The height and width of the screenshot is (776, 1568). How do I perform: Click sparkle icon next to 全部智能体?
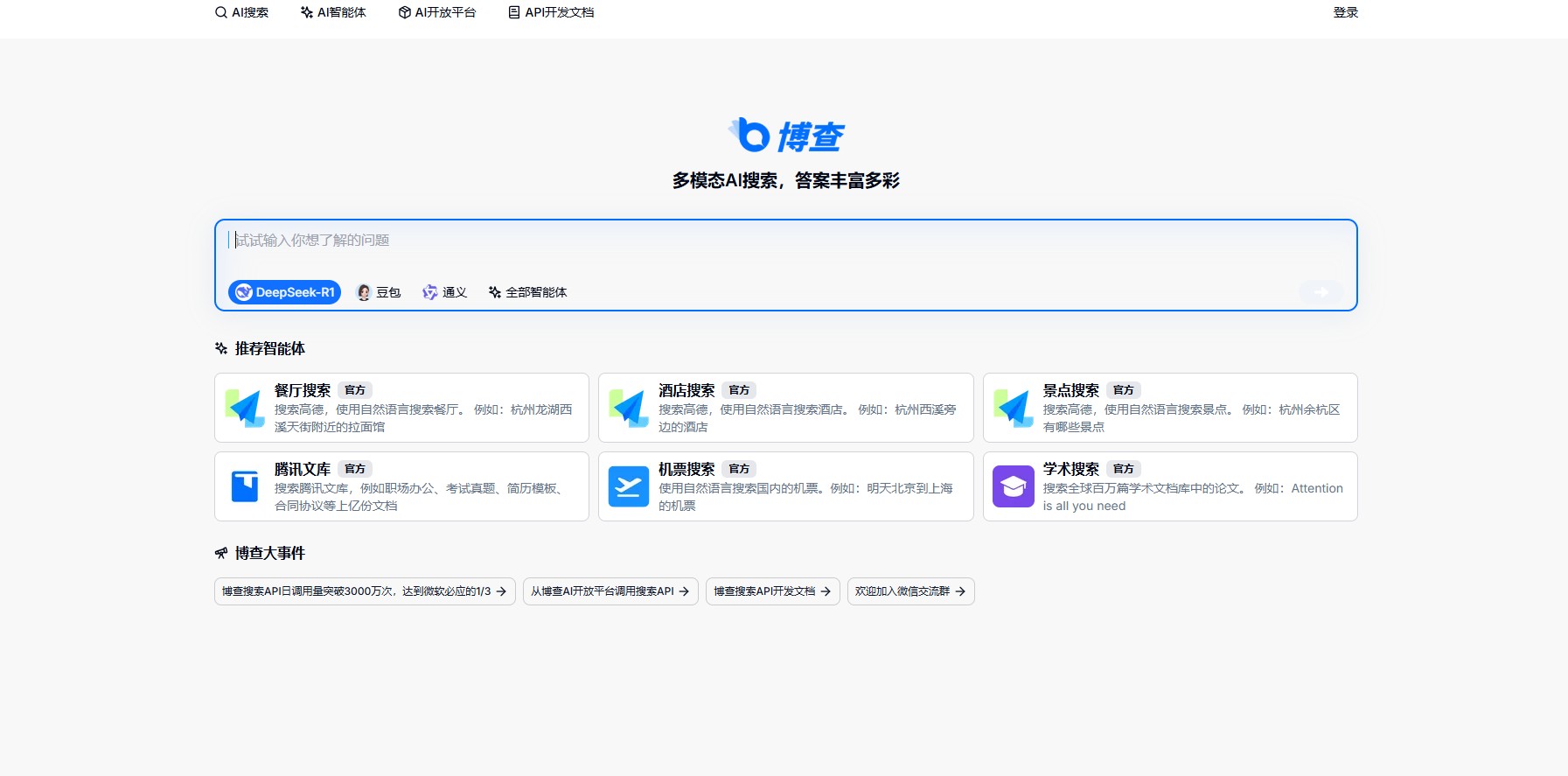[495, 292]
